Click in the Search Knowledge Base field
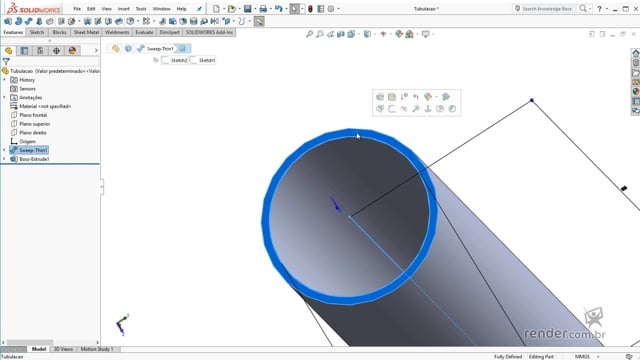The height and width of the screenshot is (360, 640). 547,9
